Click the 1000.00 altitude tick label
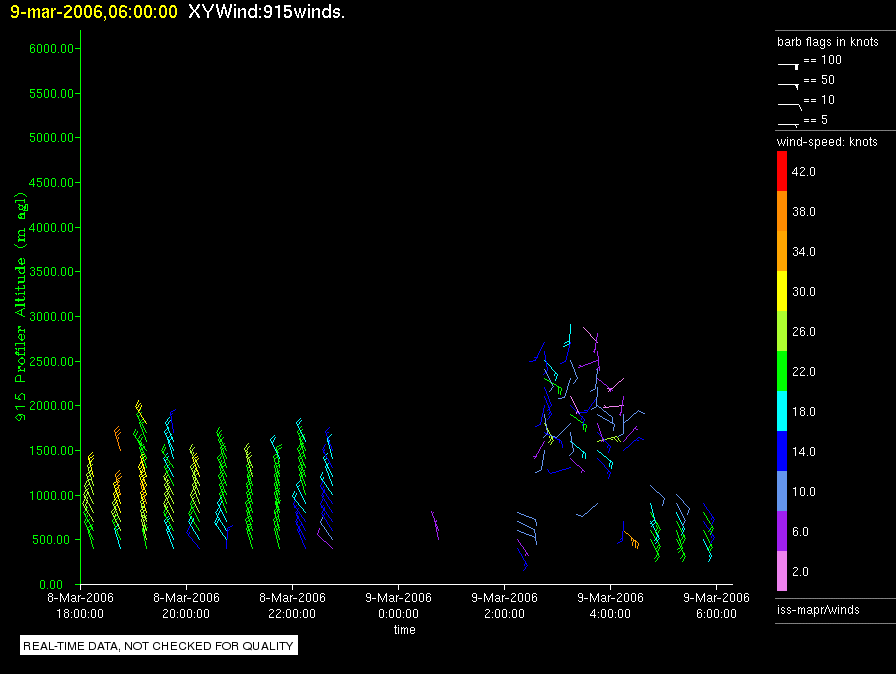The height and width of the screenshot is (674, 896). 51,495
